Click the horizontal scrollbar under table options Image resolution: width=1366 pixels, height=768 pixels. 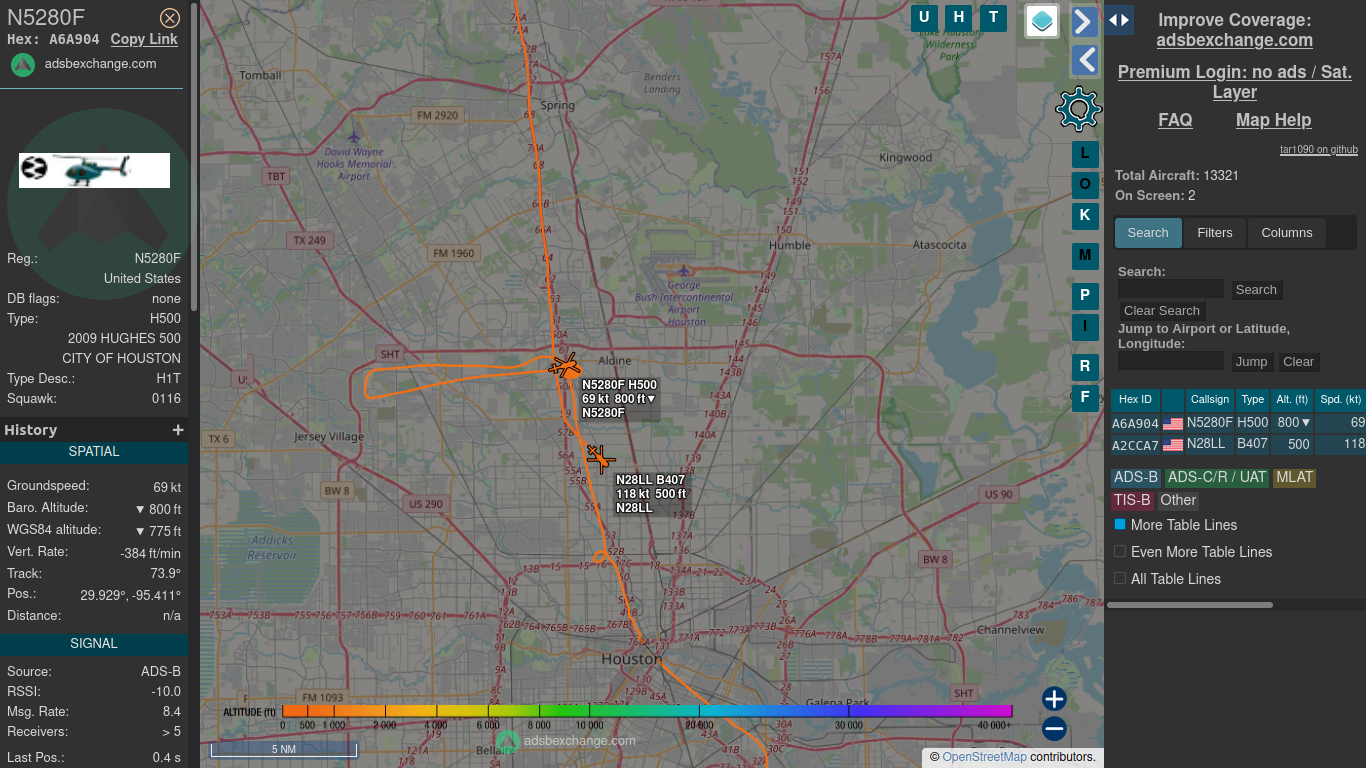[1190, 605]
